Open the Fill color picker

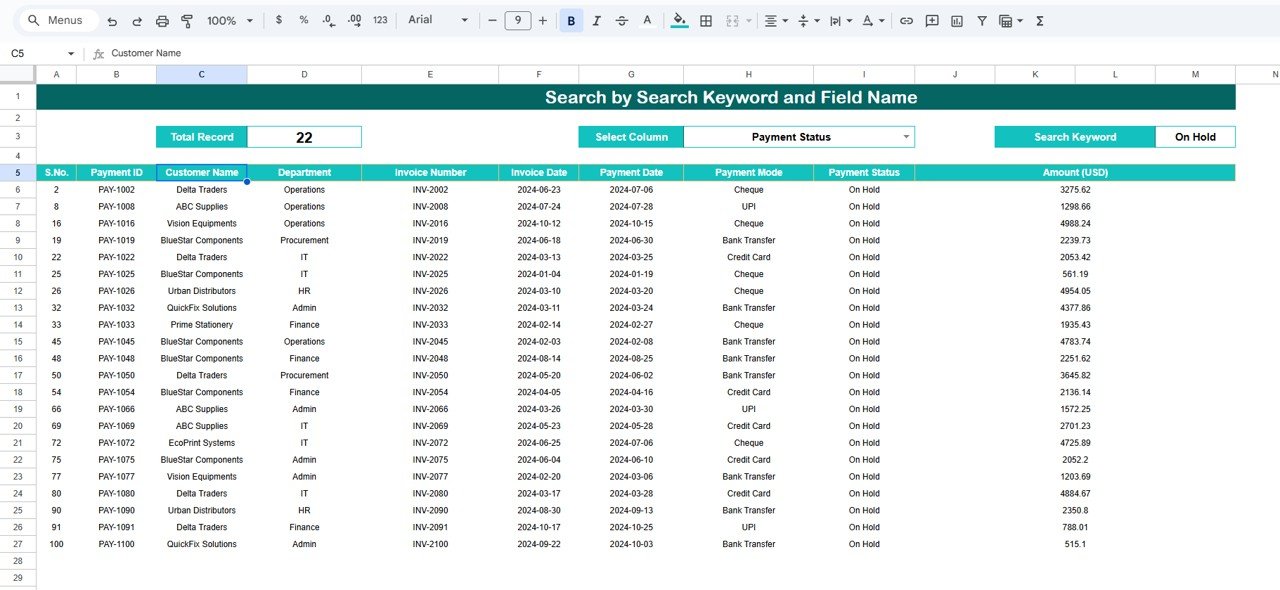pyautogui.click(x=679, y=20)
